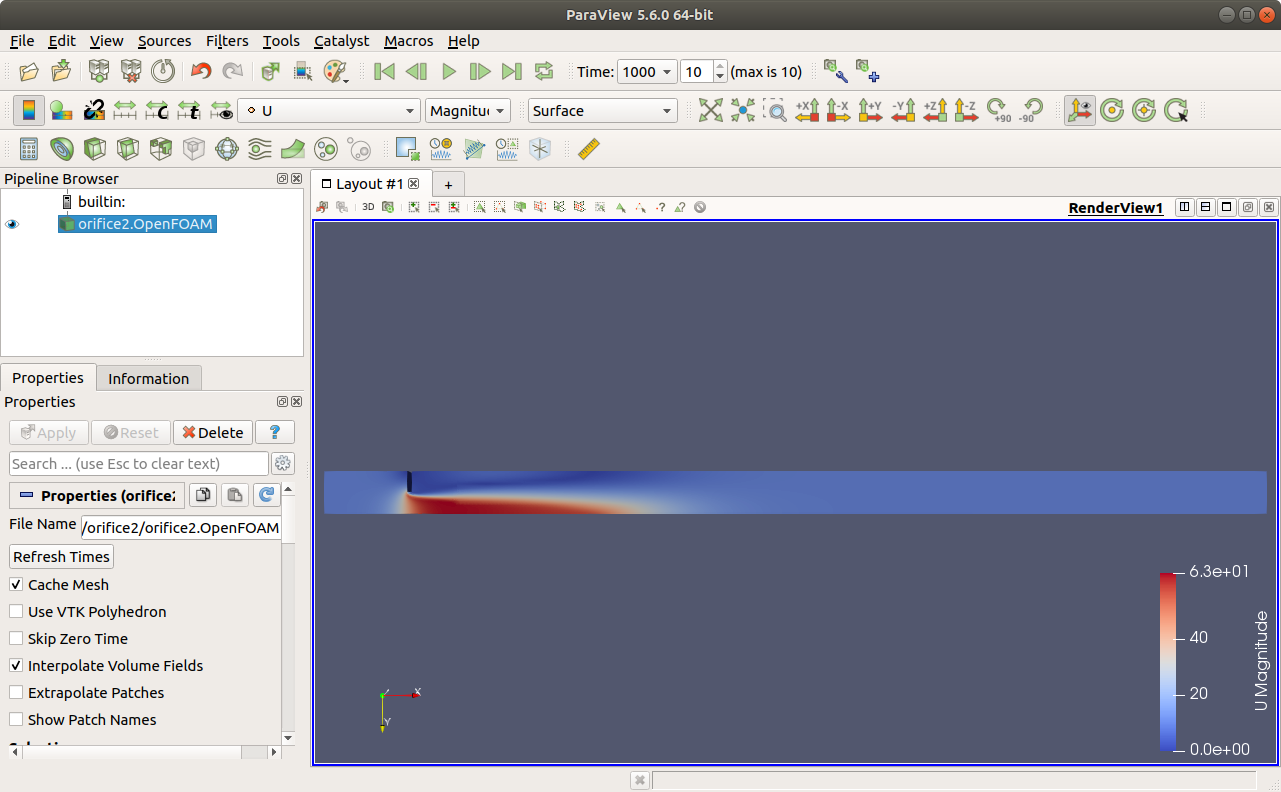
Task: Click the Refresh Times button
Action: pyautogui.click(x=61, y=557)
